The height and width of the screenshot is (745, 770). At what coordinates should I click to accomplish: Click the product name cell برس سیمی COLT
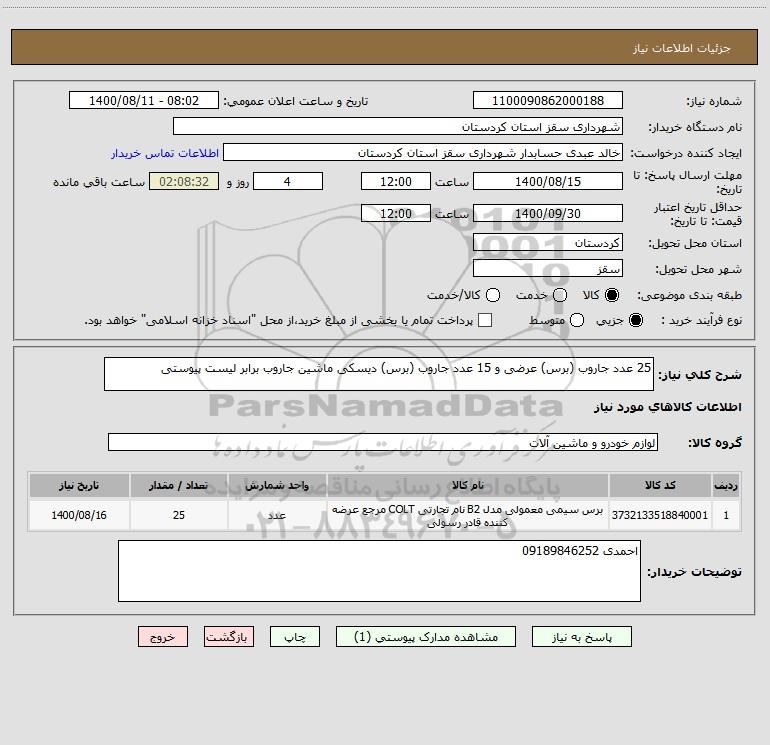pos(468,516)
